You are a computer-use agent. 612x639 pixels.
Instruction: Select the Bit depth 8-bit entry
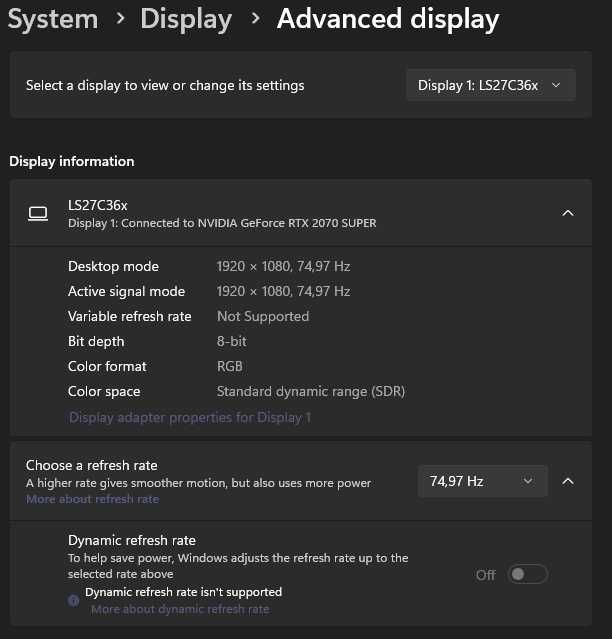click(x=232, y=341)
